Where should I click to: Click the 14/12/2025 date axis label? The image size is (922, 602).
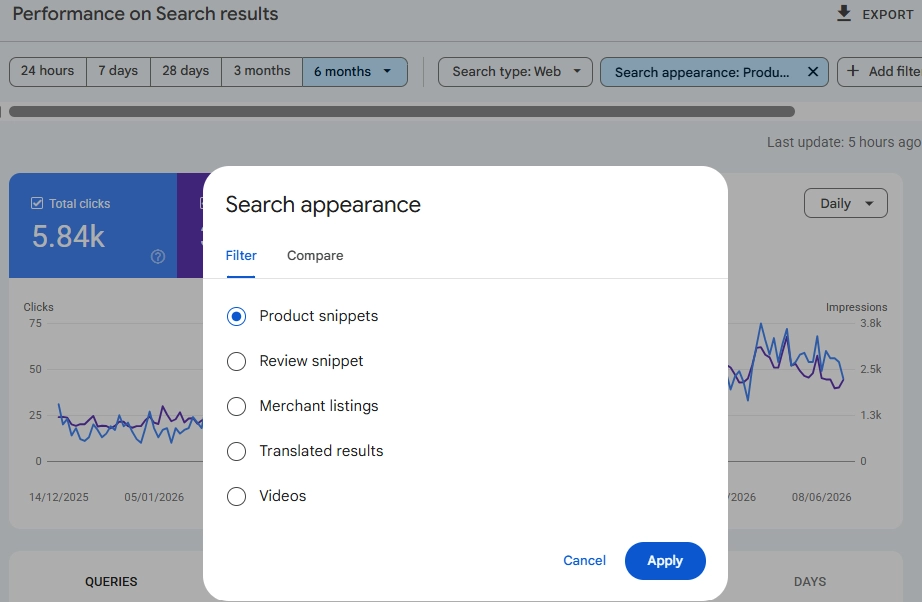coord(59,497)
